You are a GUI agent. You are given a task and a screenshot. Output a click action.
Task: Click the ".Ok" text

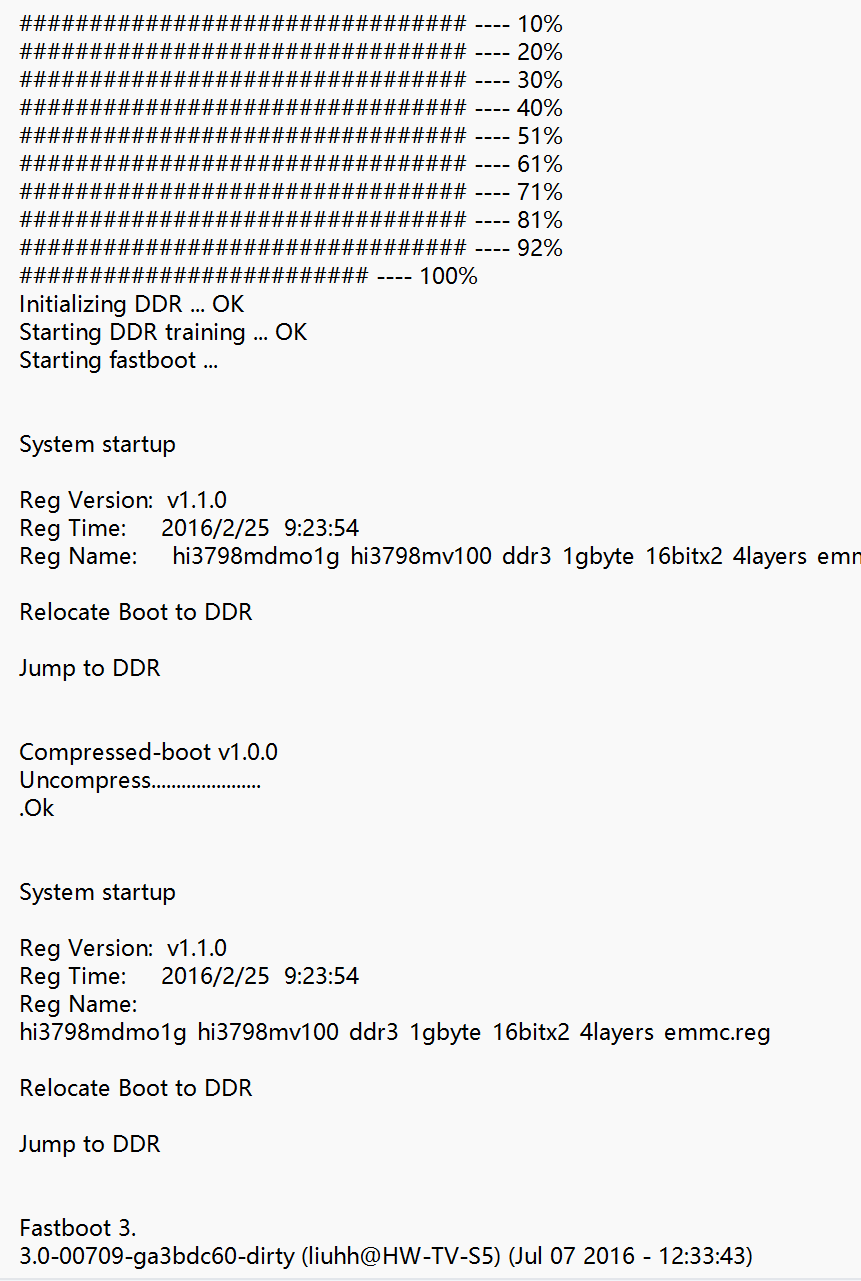click(37, 808)
